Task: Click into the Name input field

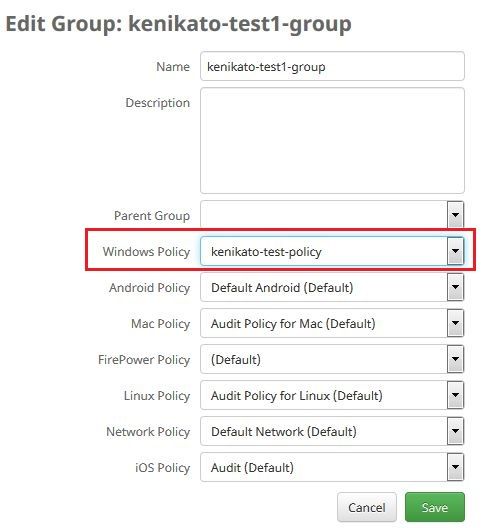Action: point(332,66)
